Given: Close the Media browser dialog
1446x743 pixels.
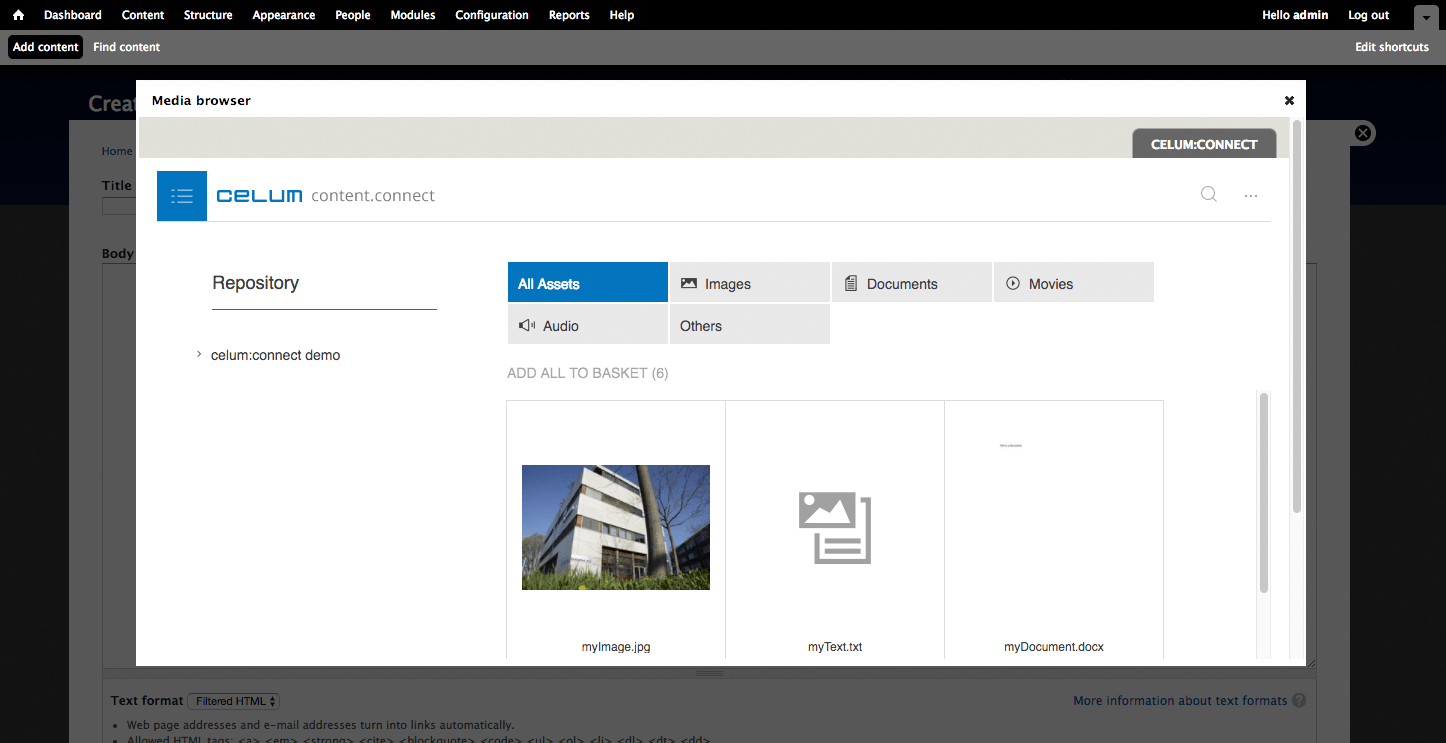Looking at the screenshot, I should pos(1289,100).
